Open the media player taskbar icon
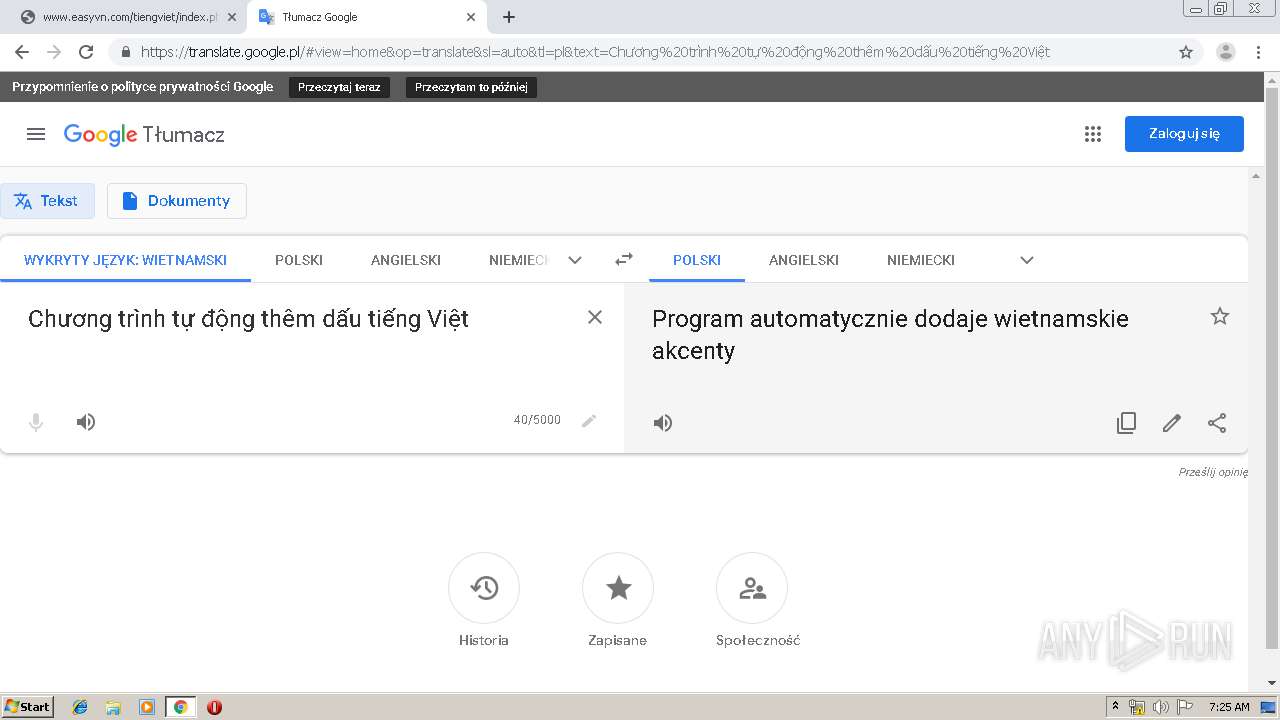 pos(147,707)
